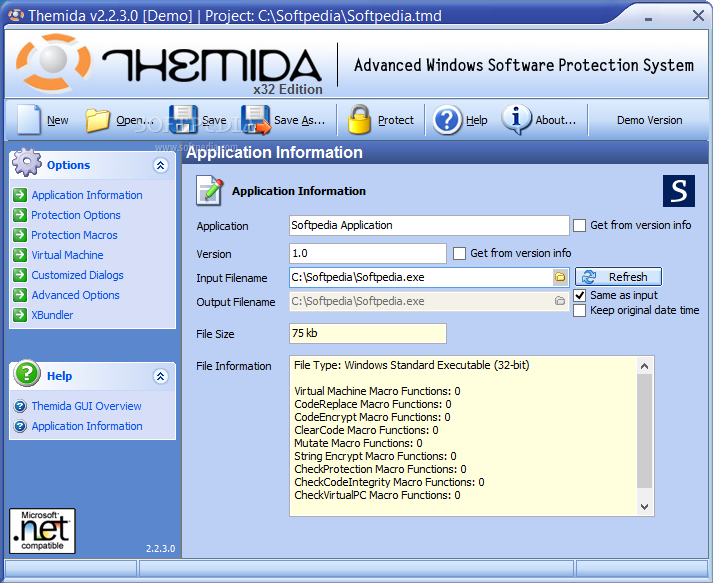
Task: Click Demo Version label in toolbar
Action: [649, 120]
